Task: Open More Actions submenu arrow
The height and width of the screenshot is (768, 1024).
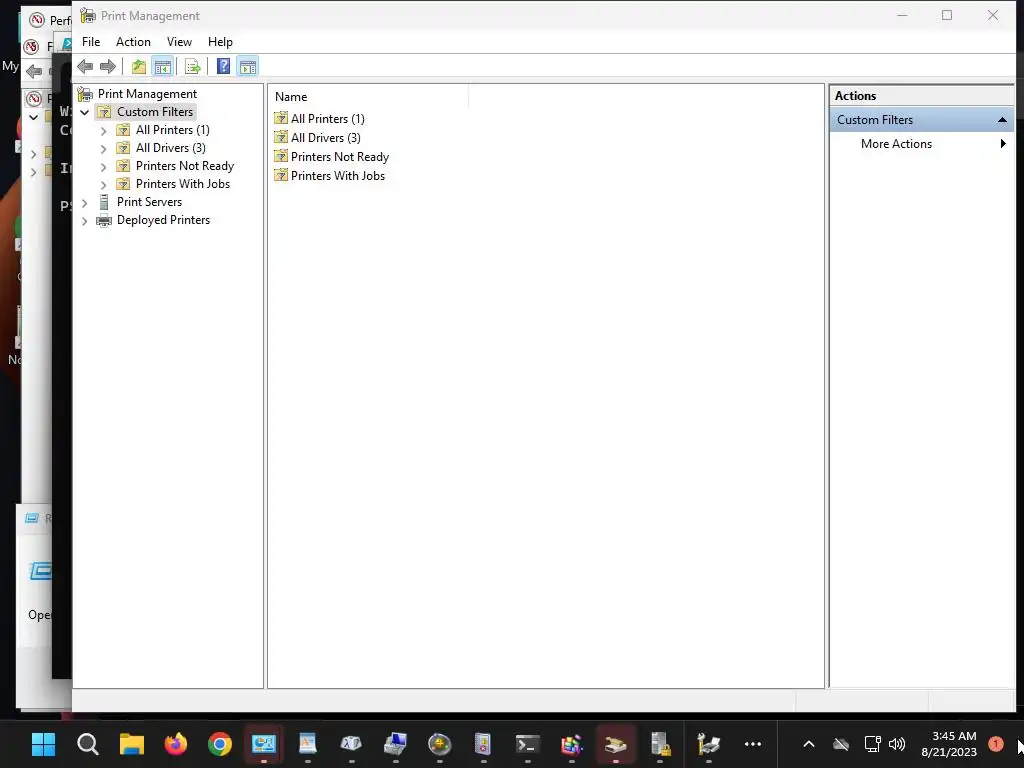Action: [x=1003, y=144]
